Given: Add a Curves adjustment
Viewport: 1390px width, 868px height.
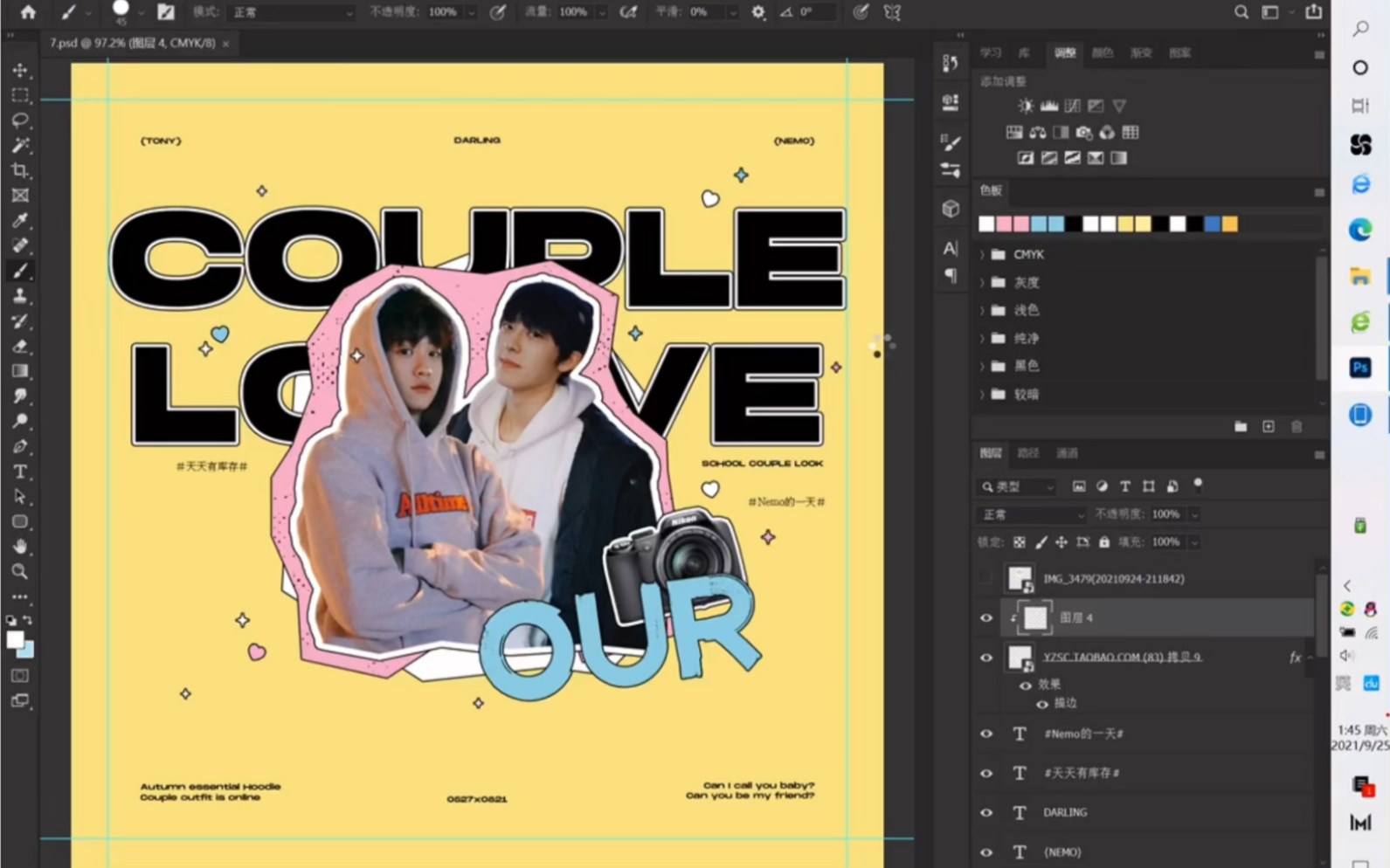Looking at the screenshot, I should tap(1073, 106).
